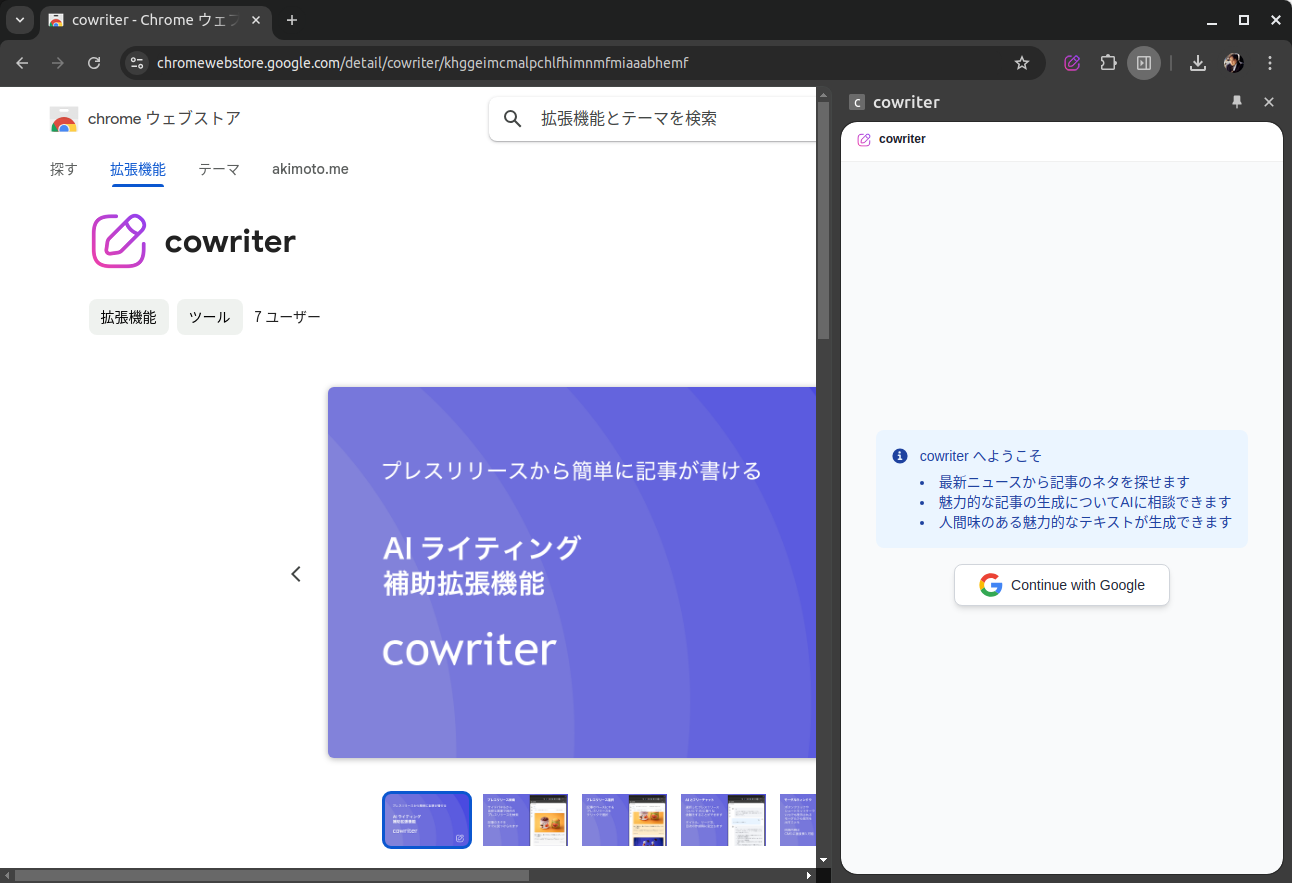1292x883 pixels.
Task: Select the third screenshot thumbnail
Action: coord(624,820)
